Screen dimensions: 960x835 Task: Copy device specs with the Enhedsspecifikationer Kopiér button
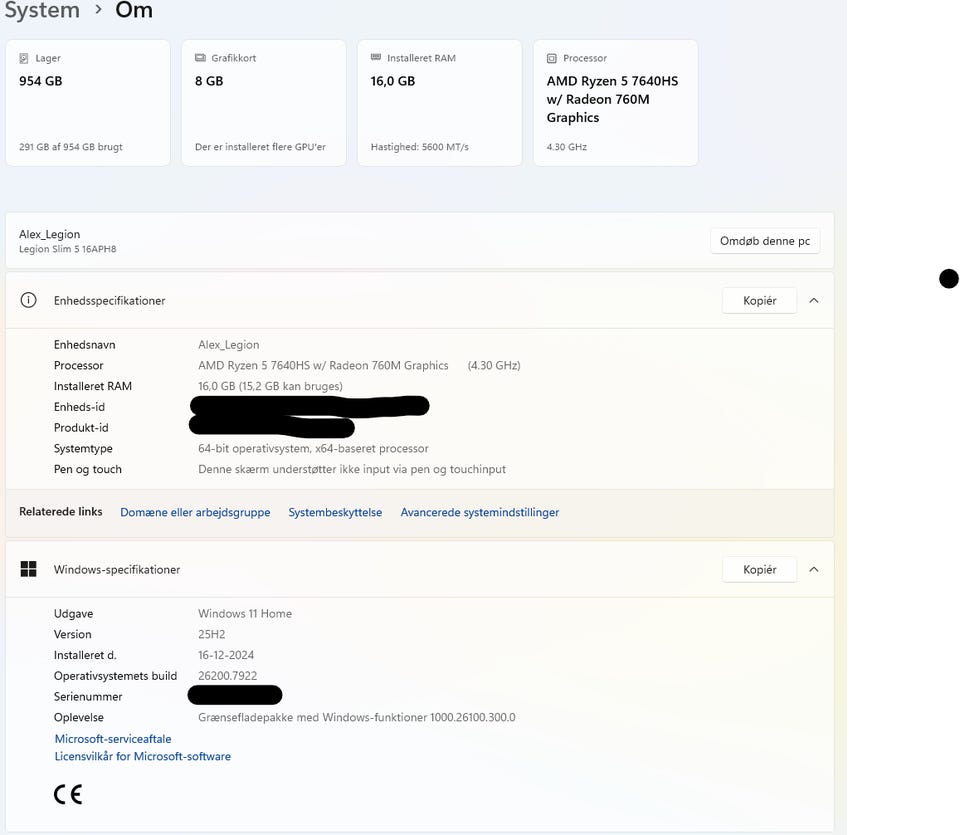pyautogui.click(x=759, y=301)
